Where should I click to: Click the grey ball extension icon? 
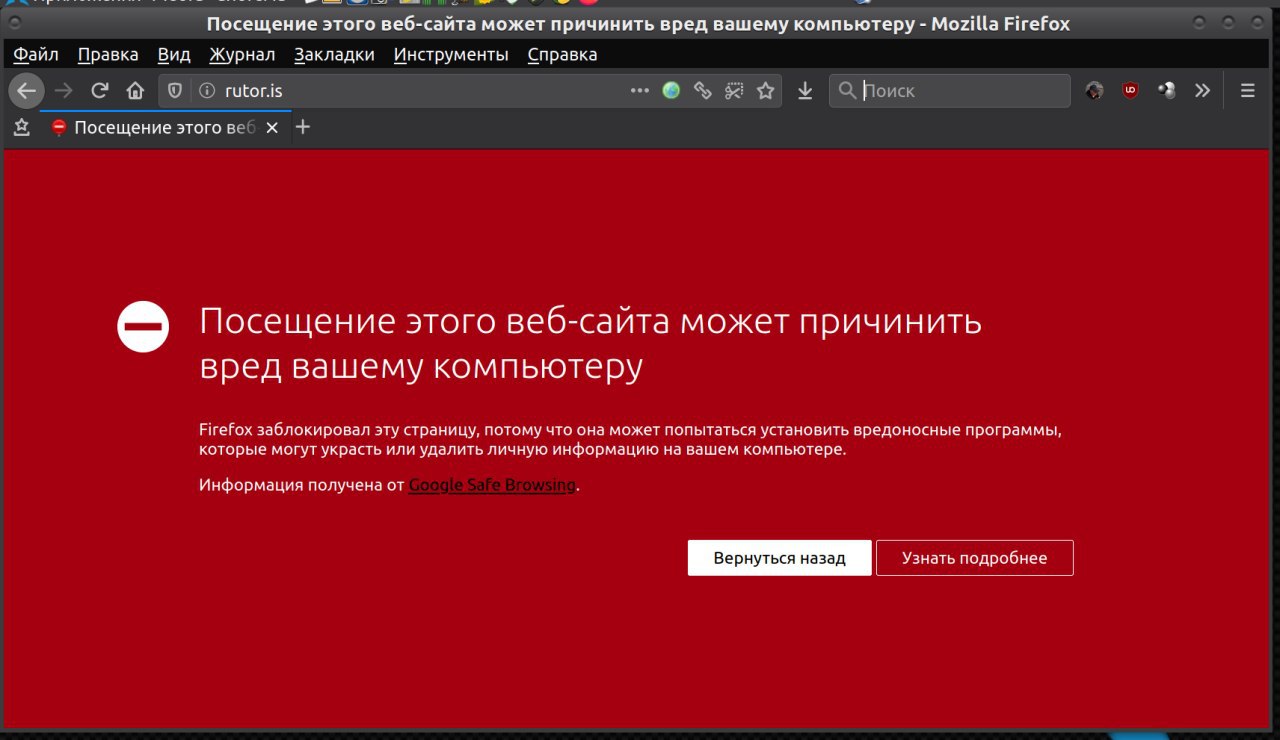(1166, 91)
